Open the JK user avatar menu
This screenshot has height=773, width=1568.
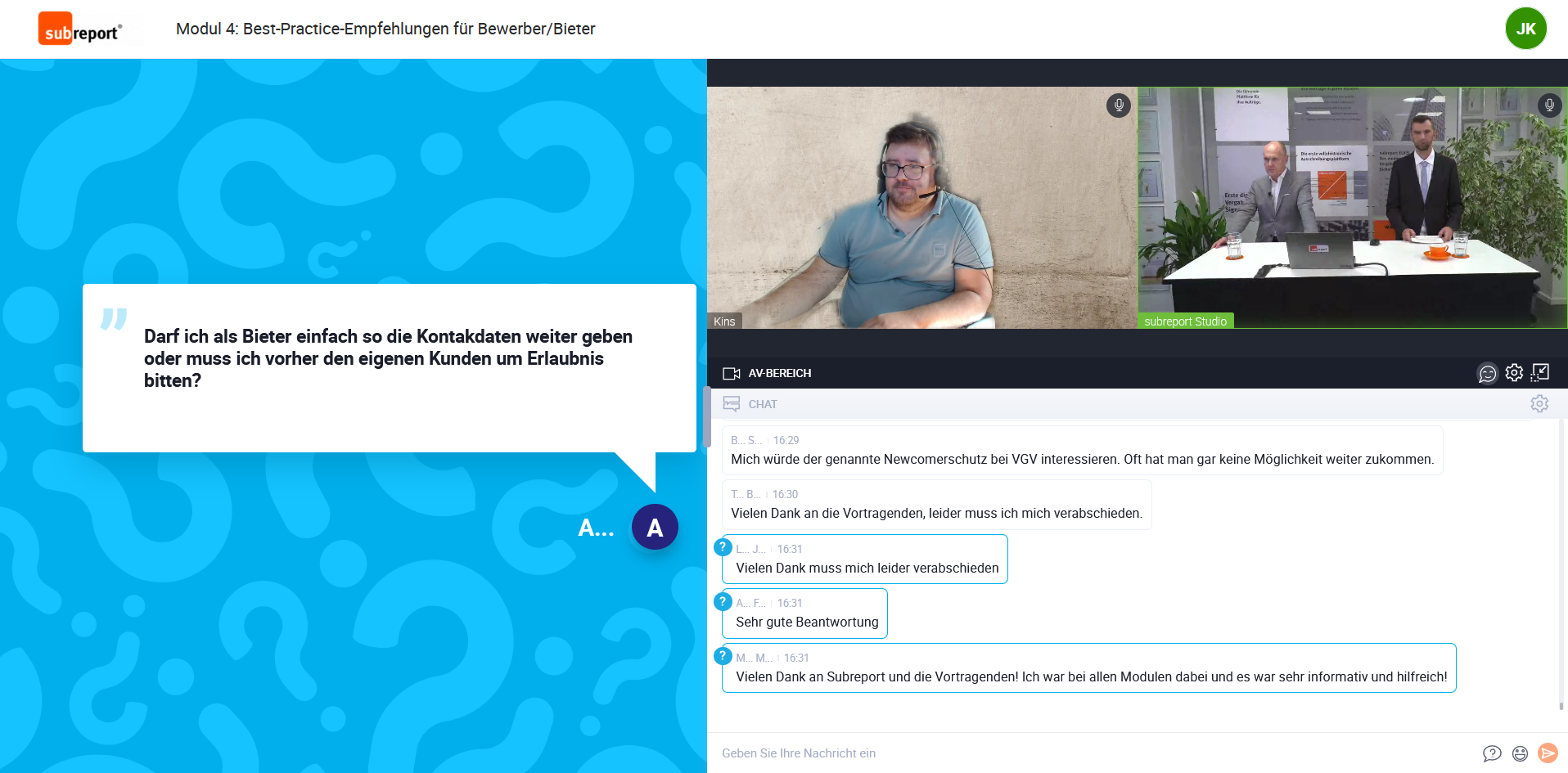pyautogui.click(x=1525, y=29)
